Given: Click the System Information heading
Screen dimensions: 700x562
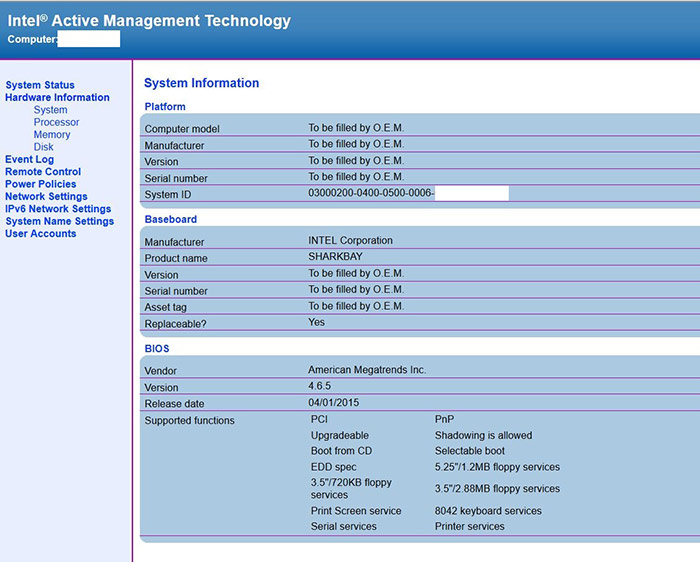Looking at the screenshot, I should click(x=201, y=83).
